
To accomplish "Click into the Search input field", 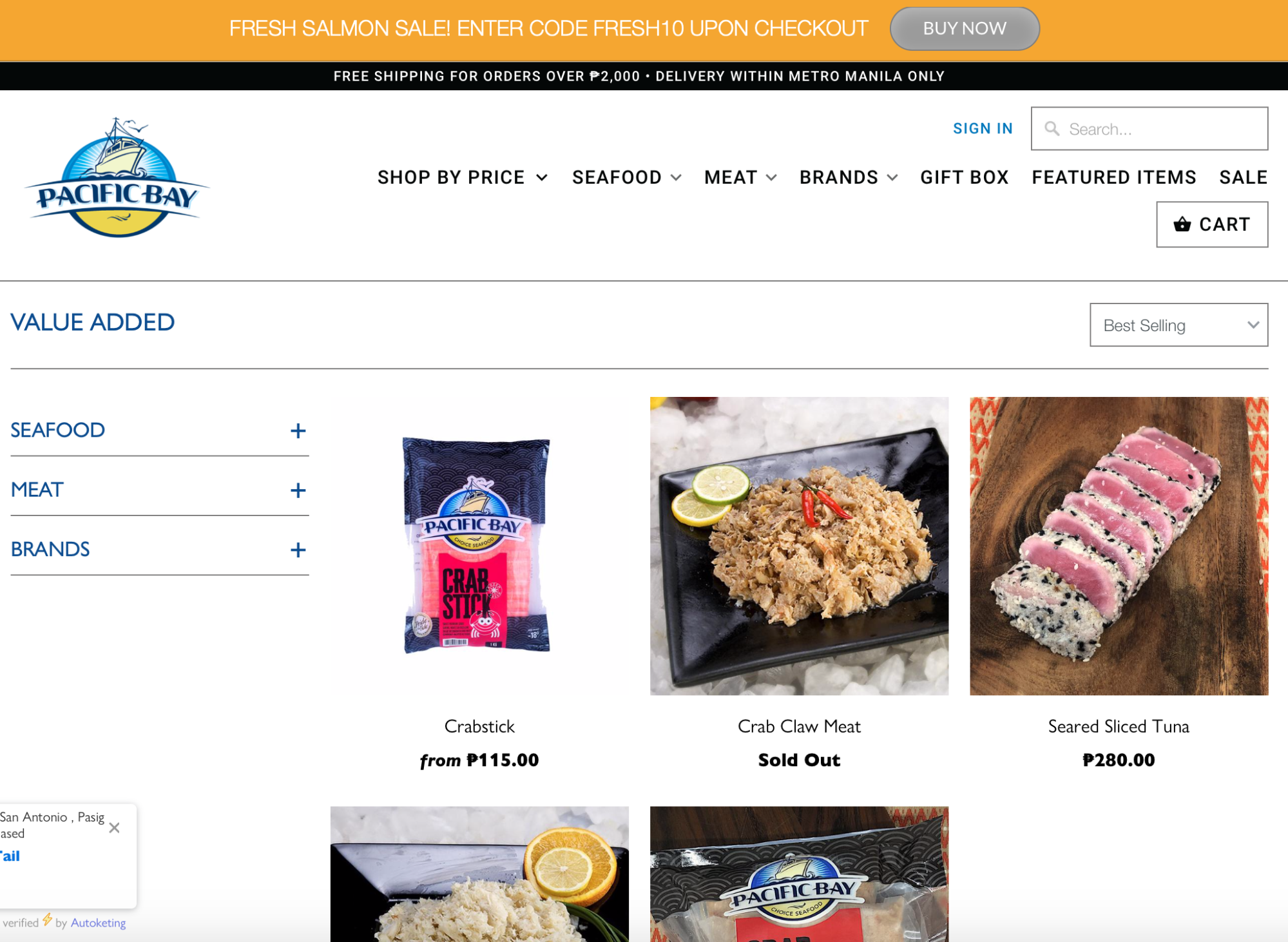I will point(1149,129).
